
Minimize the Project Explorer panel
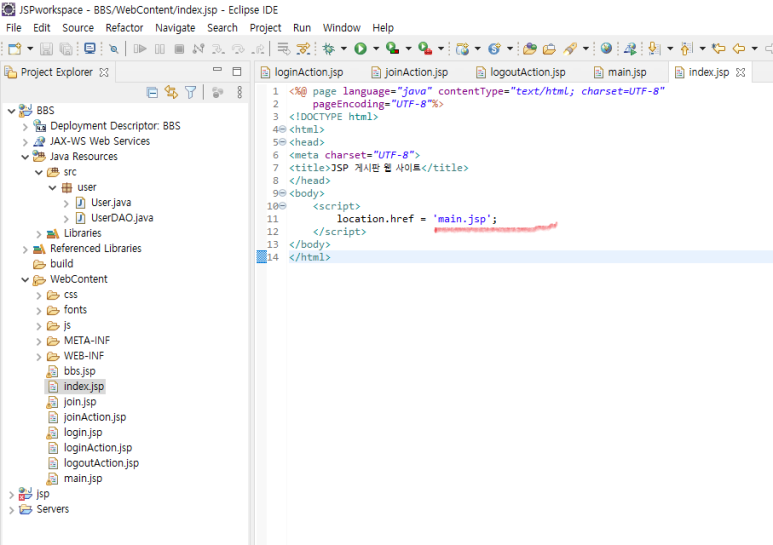(217, 70)
